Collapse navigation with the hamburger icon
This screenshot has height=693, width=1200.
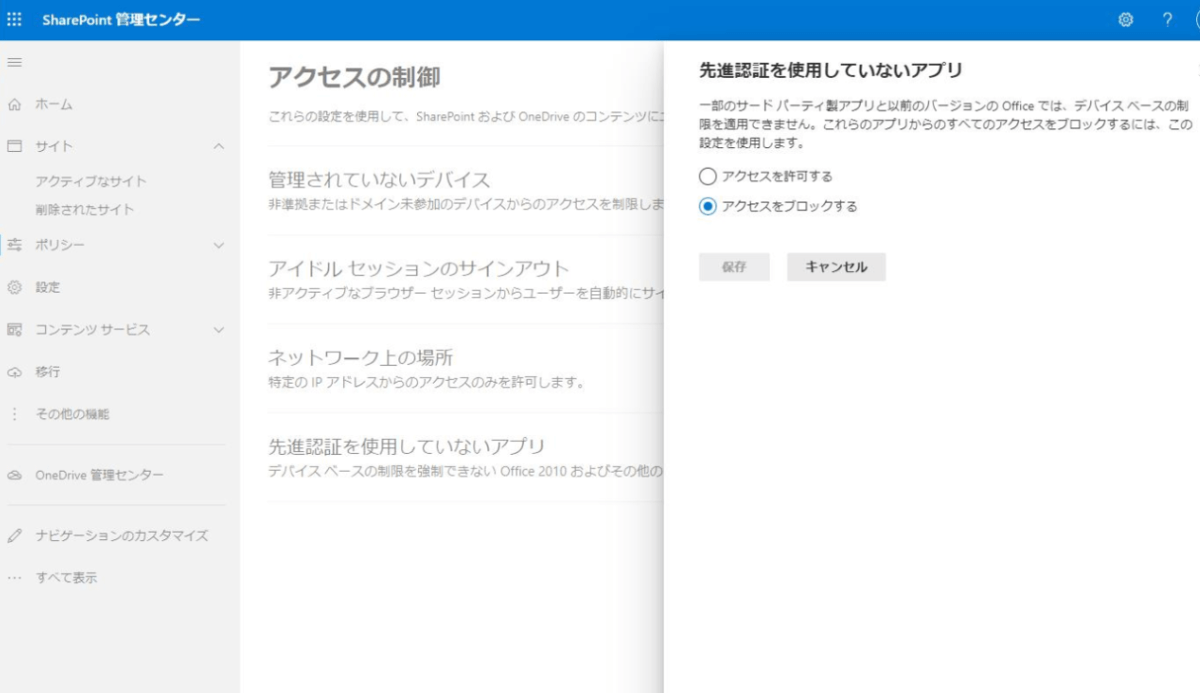tap(14, 62)
